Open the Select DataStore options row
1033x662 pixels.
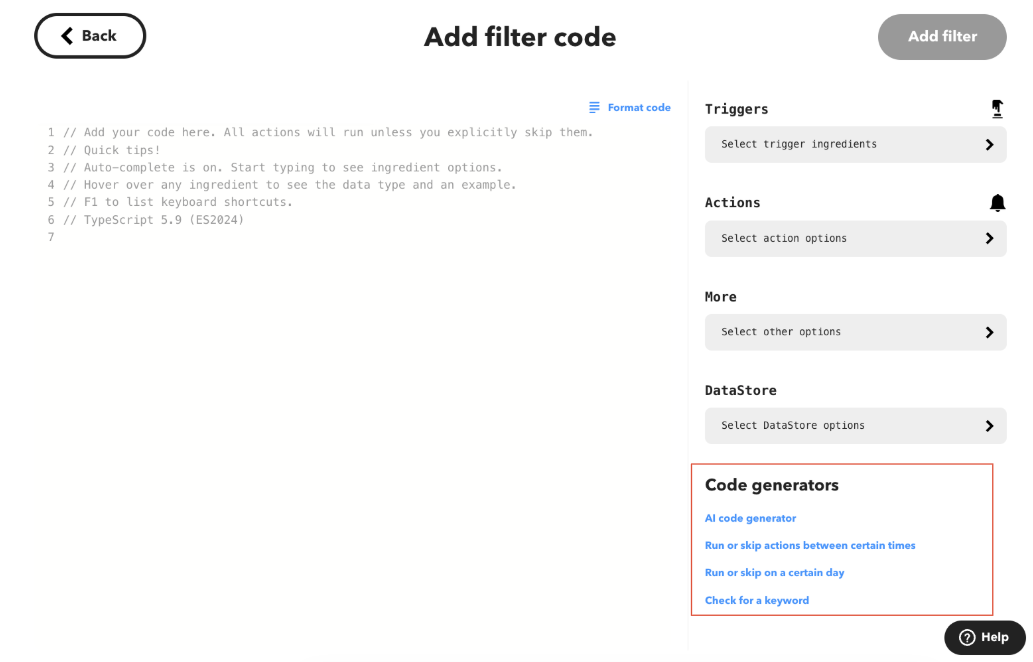click(x=855, y=426)
